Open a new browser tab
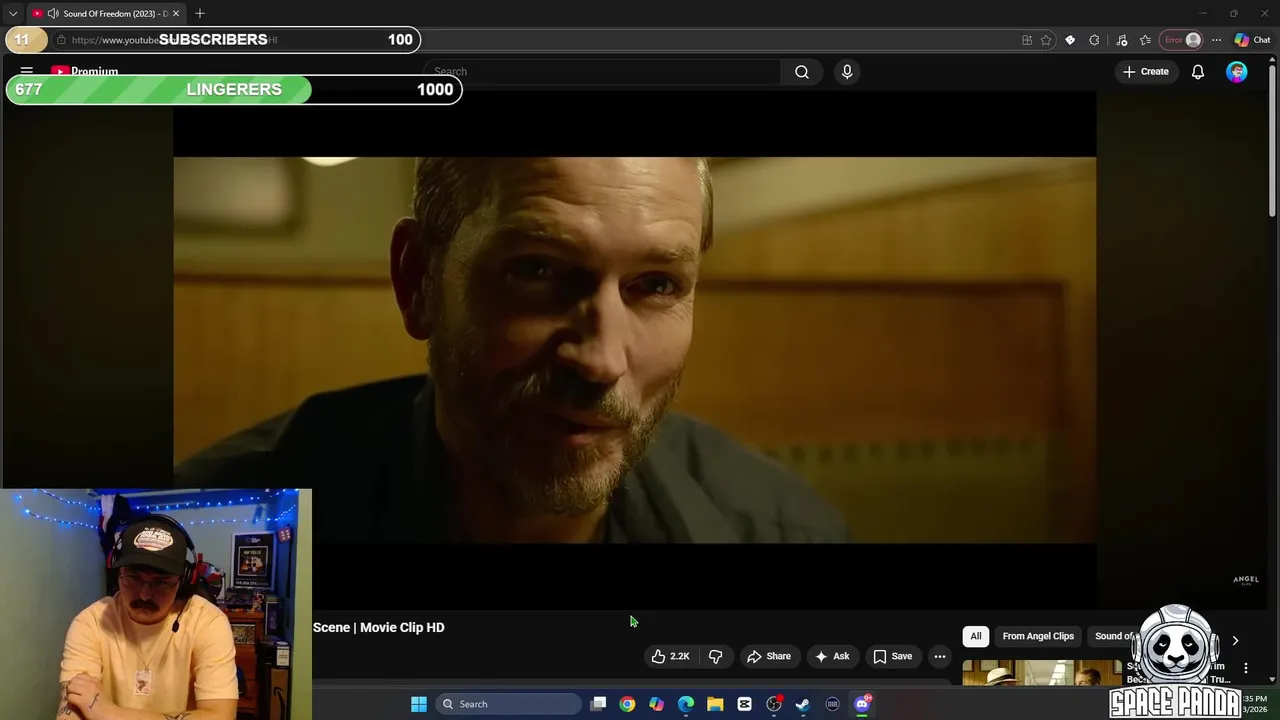The height and width of the screenshot is (720, 1280). 200,14
